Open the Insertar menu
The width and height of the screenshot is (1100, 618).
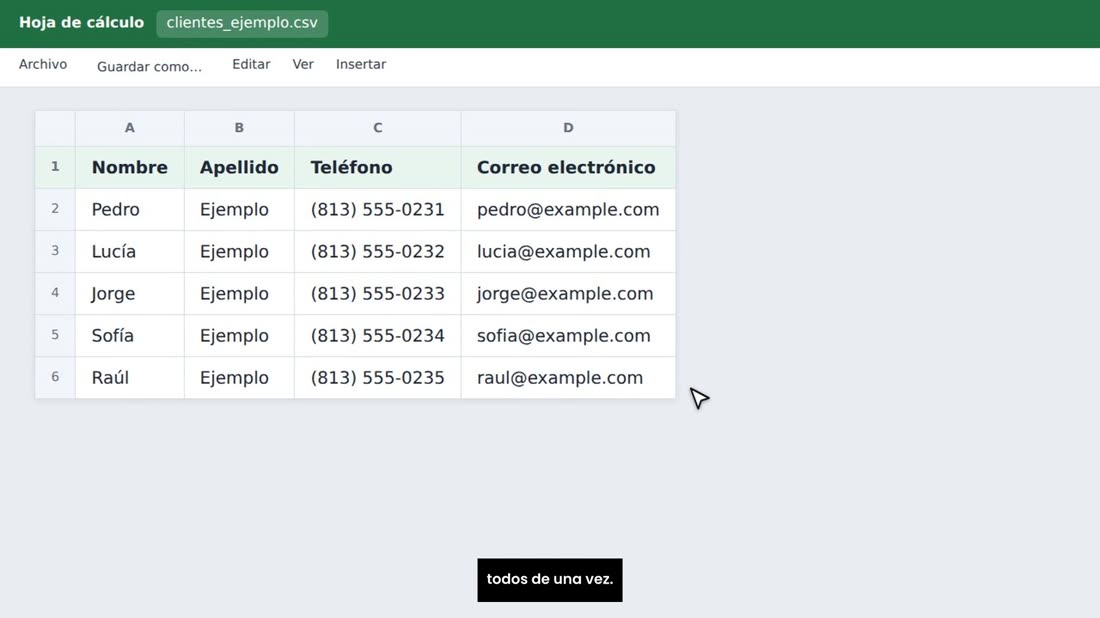point(361,65)
